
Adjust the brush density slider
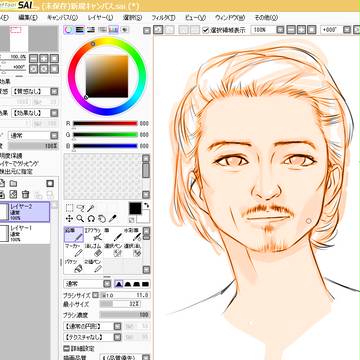(x=125, y=315)
